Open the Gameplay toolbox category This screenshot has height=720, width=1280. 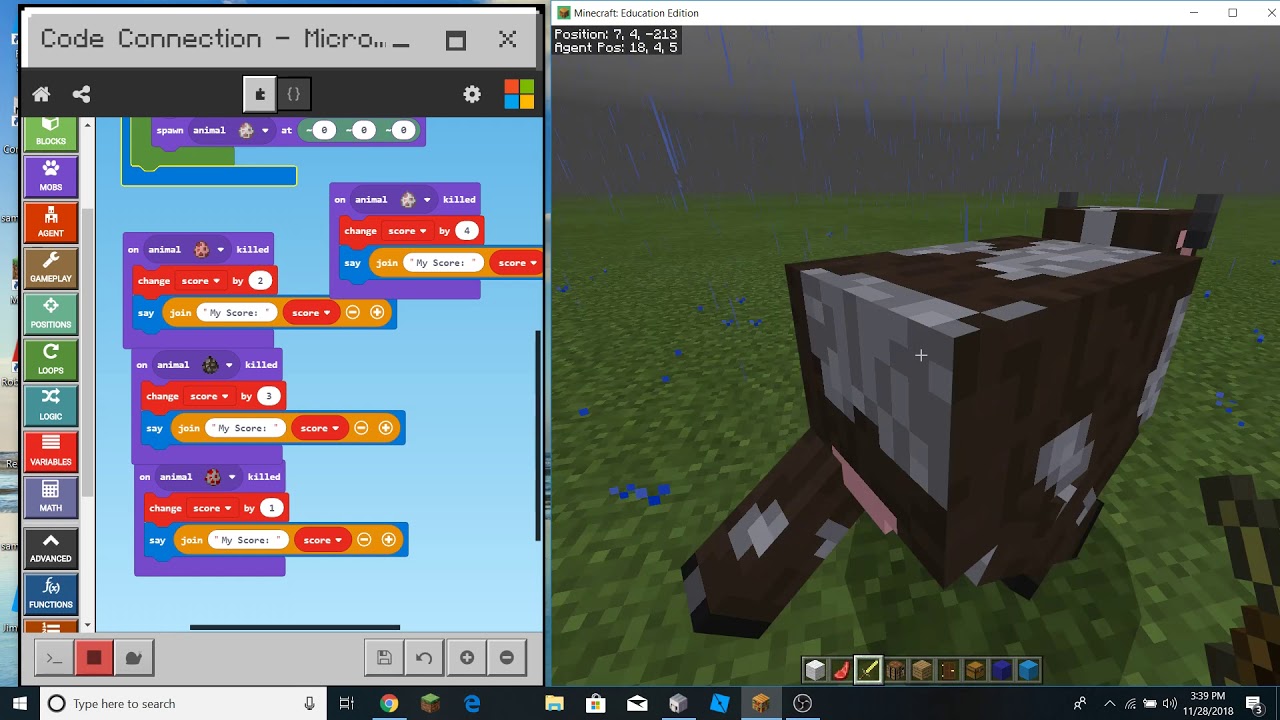pos(51,268)
